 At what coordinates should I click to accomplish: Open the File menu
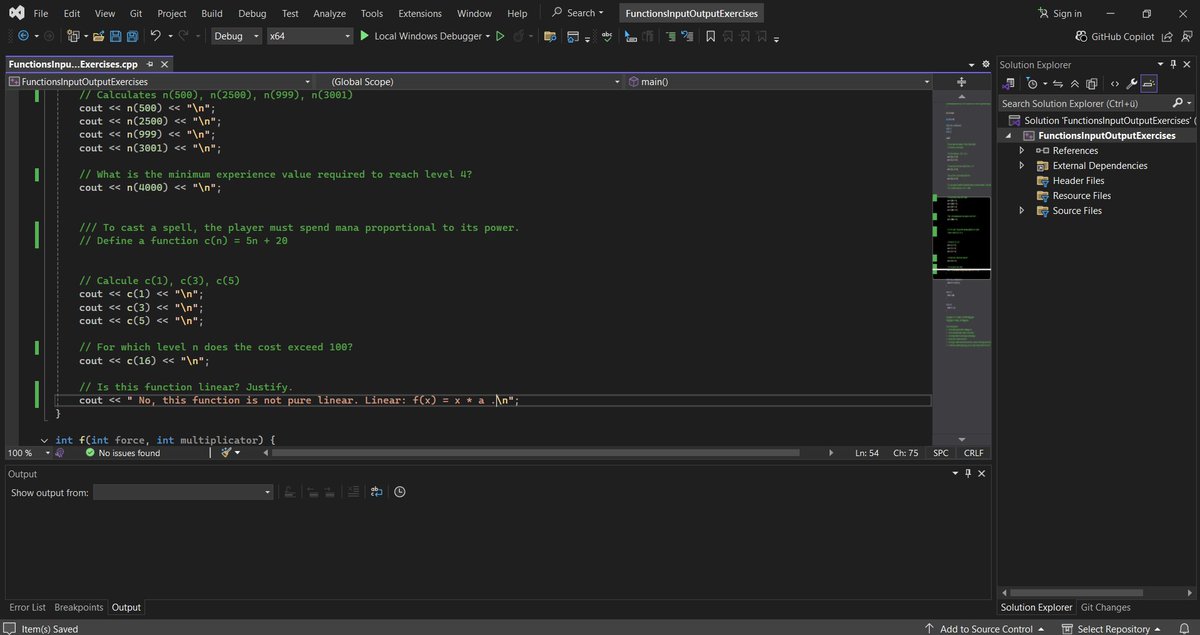coord(40,13)
